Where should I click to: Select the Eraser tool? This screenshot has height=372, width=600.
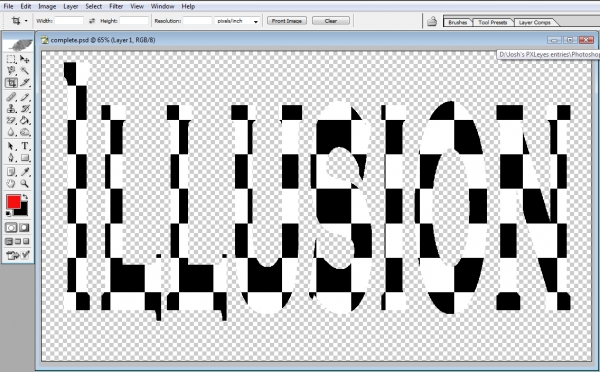click(x=11, y=121)
